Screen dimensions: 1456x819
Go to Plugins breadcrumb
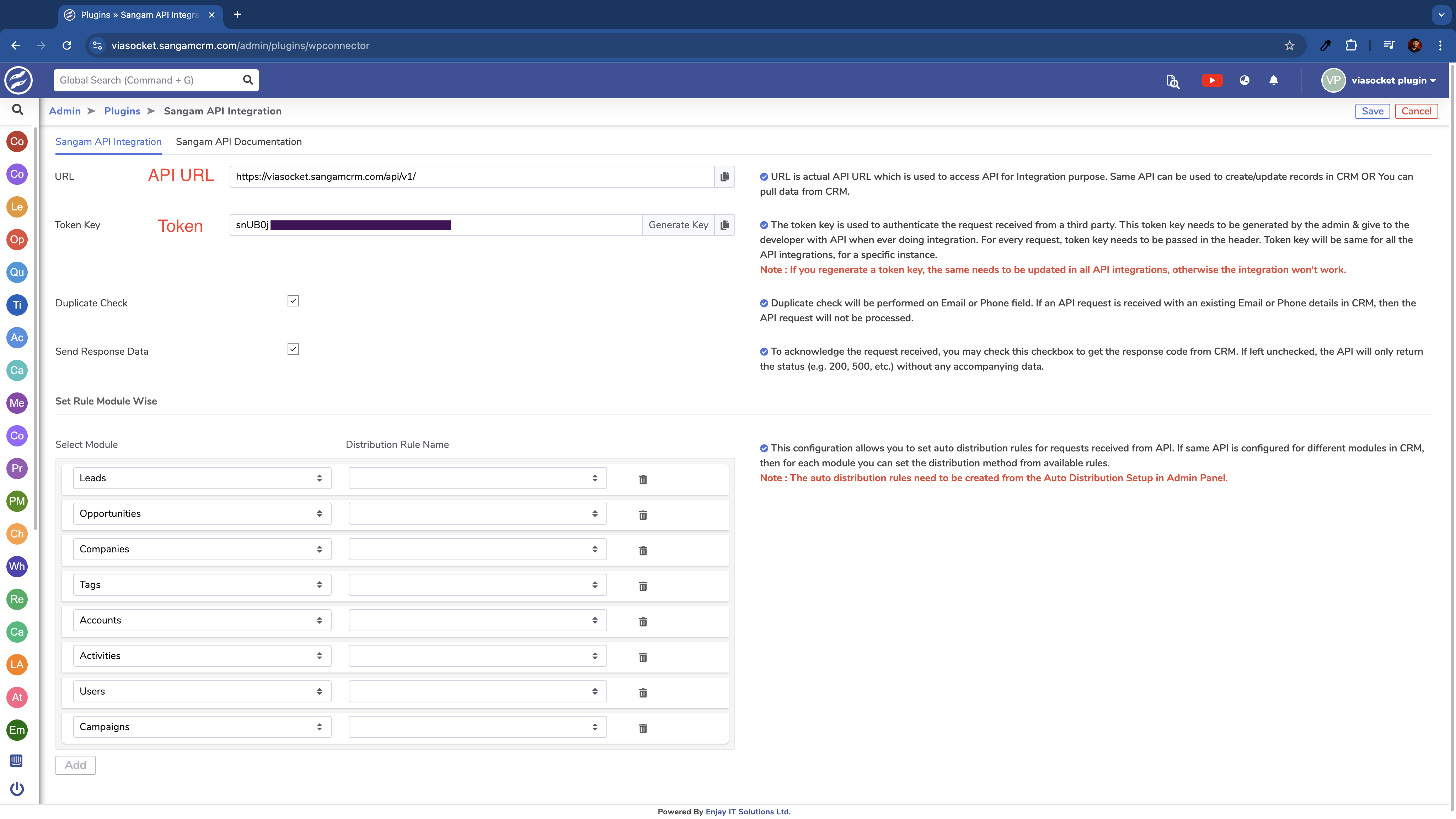point(122,111)
